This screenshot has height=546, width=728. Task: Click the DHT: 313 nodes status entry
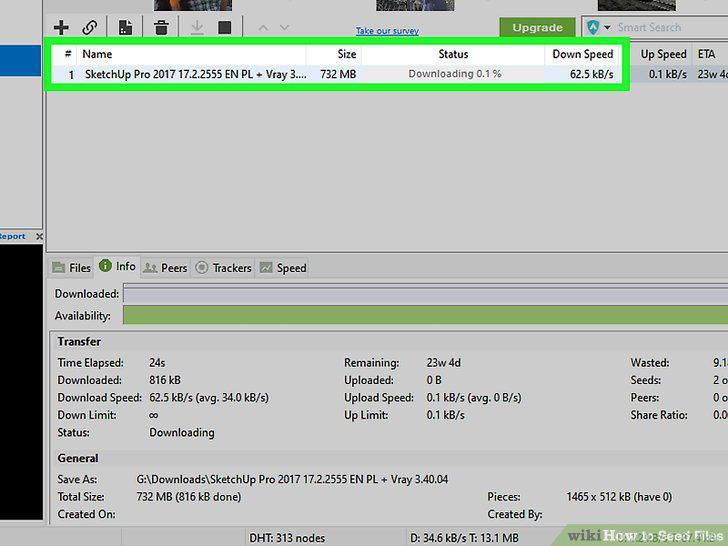click(287, 538)
